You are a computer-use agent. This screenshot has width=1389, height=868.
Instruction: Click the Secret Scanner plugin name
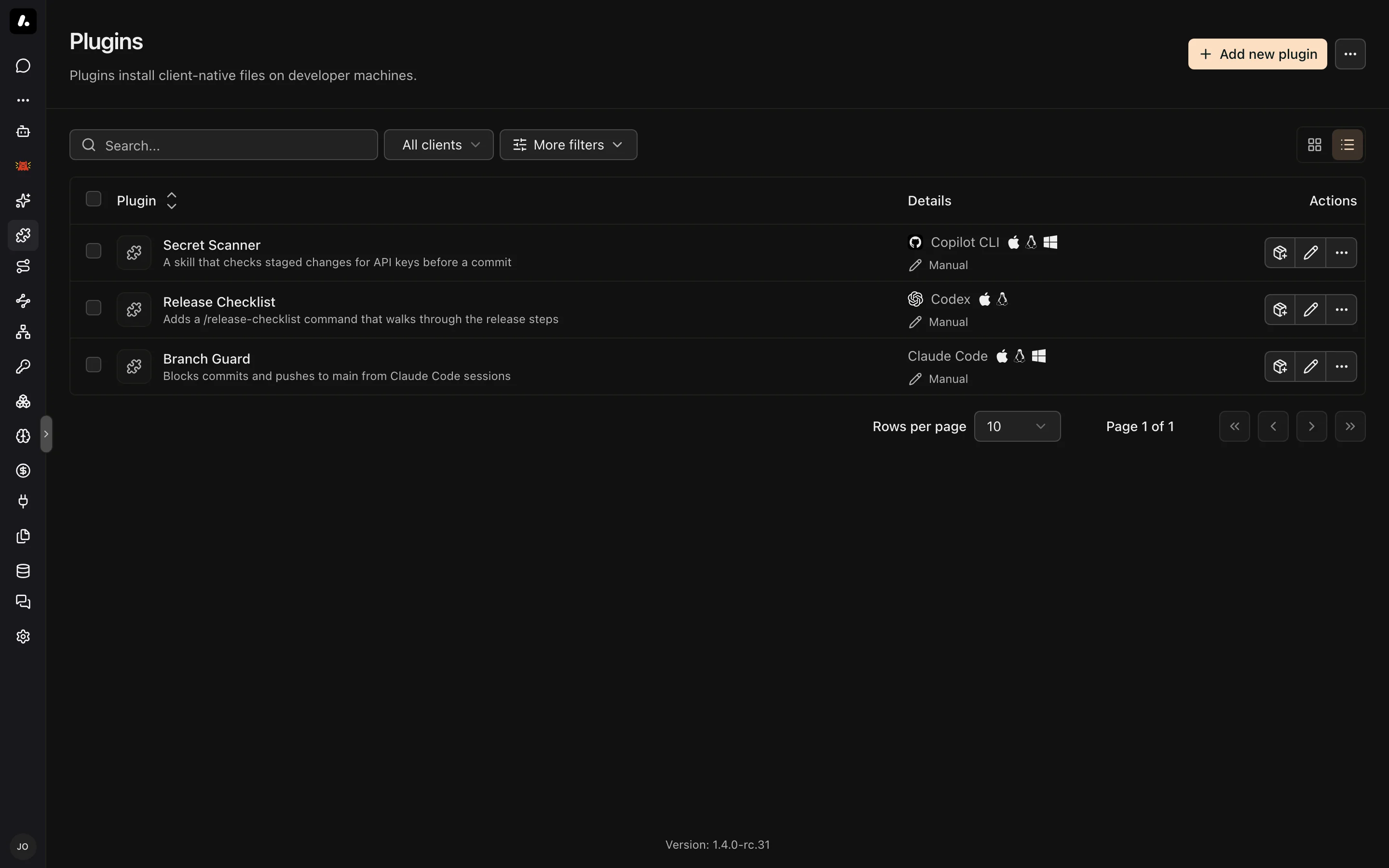(211, 245)
